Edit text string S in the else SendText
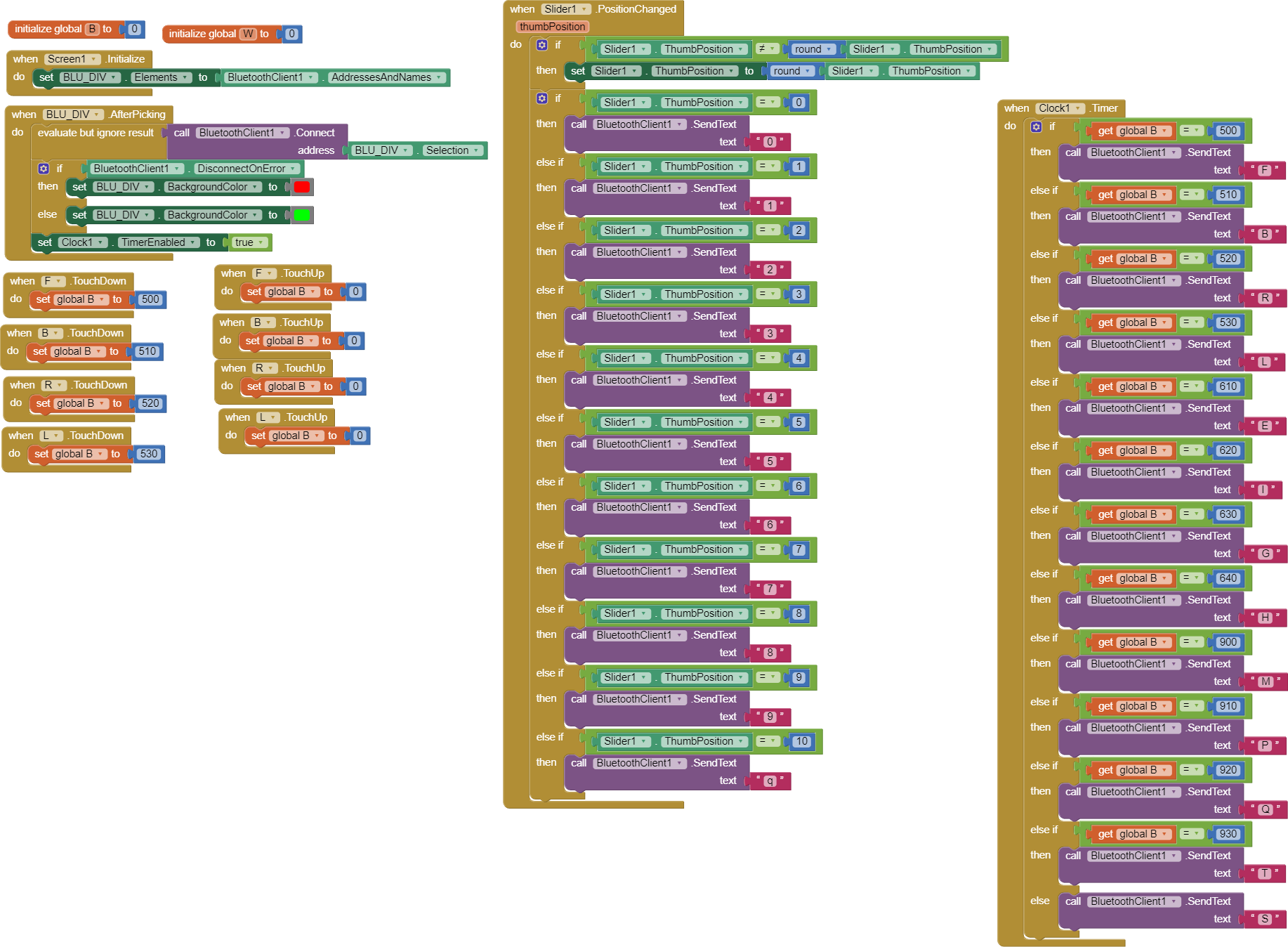Viewport: 1288px width, 947px height. pos(1265,919)
